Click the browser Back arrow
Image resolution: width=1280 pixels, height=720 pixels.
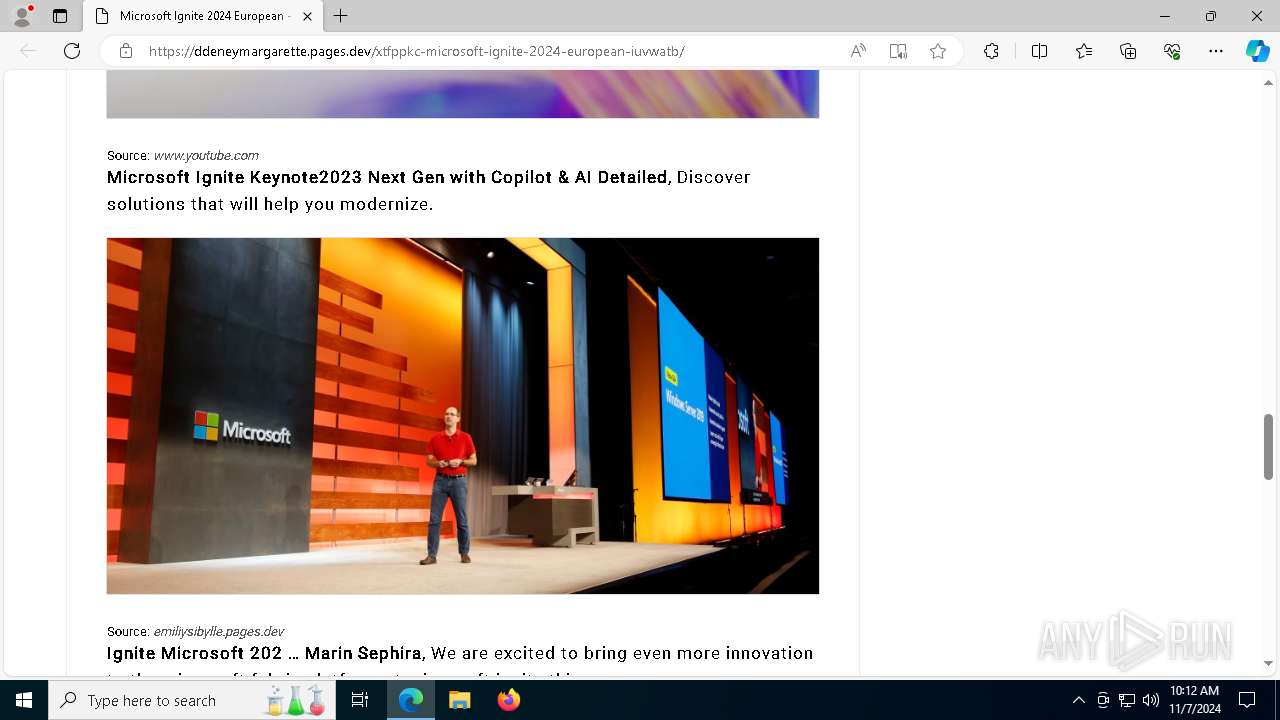(28, 51)
